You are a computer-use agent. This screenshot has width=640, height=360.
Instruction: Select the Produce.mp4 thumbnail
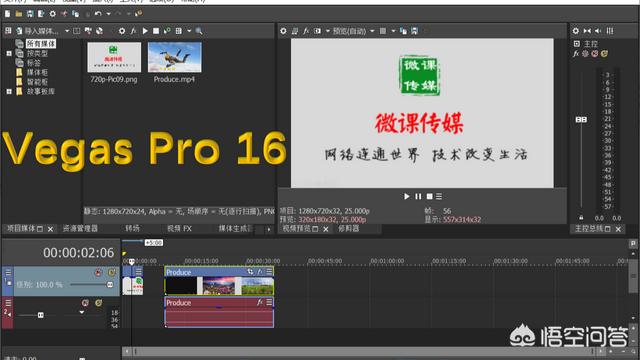point(174,58)
